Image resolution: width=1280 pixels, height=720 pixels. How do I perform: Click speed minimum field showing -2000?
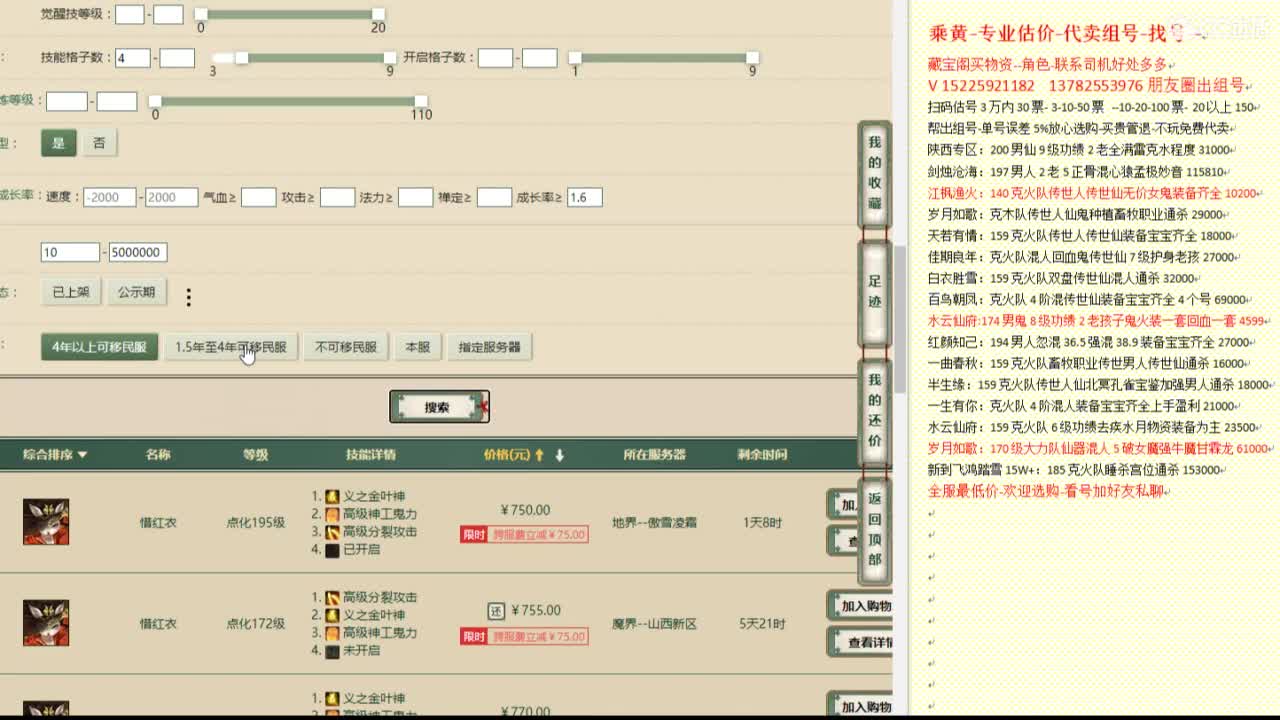click(110, 197)
